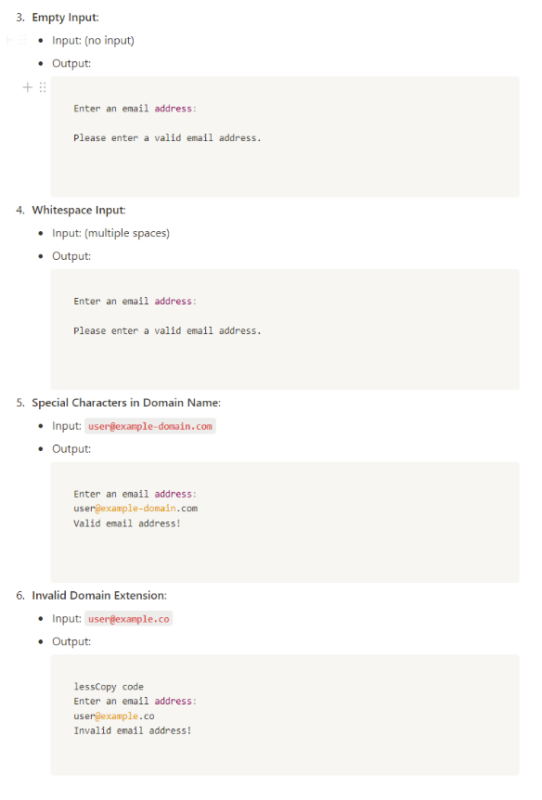Select the user@example.co inline code

pos(129,619)
